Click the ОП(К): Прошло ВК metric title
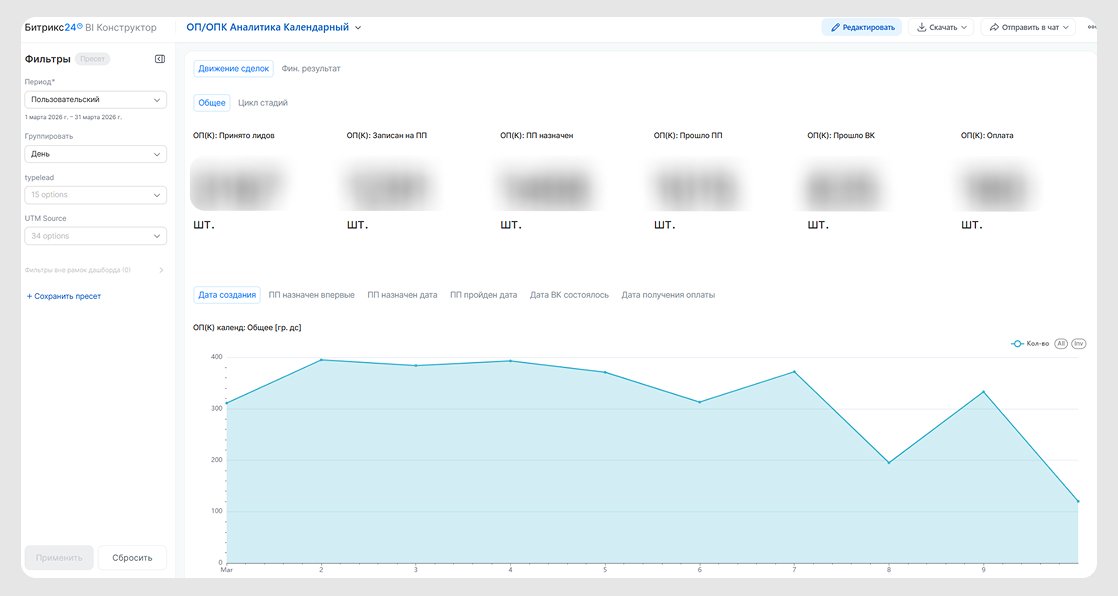1118x596 pixels. 841,135
